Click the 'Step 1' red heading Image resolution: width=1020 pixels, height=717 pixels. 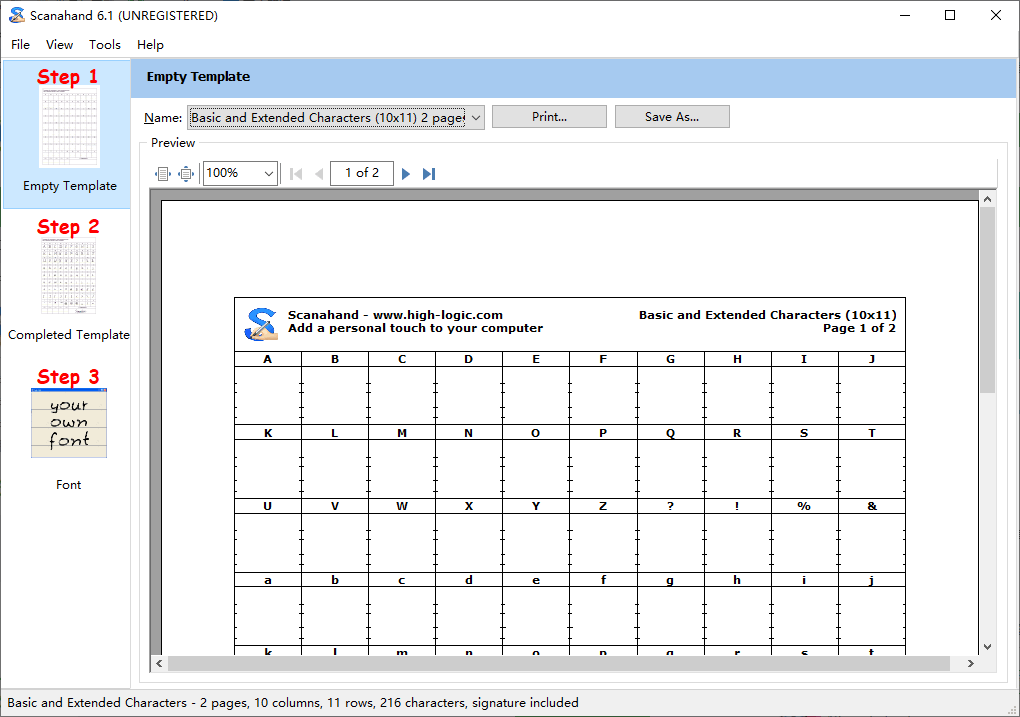(x=68, y=77)
